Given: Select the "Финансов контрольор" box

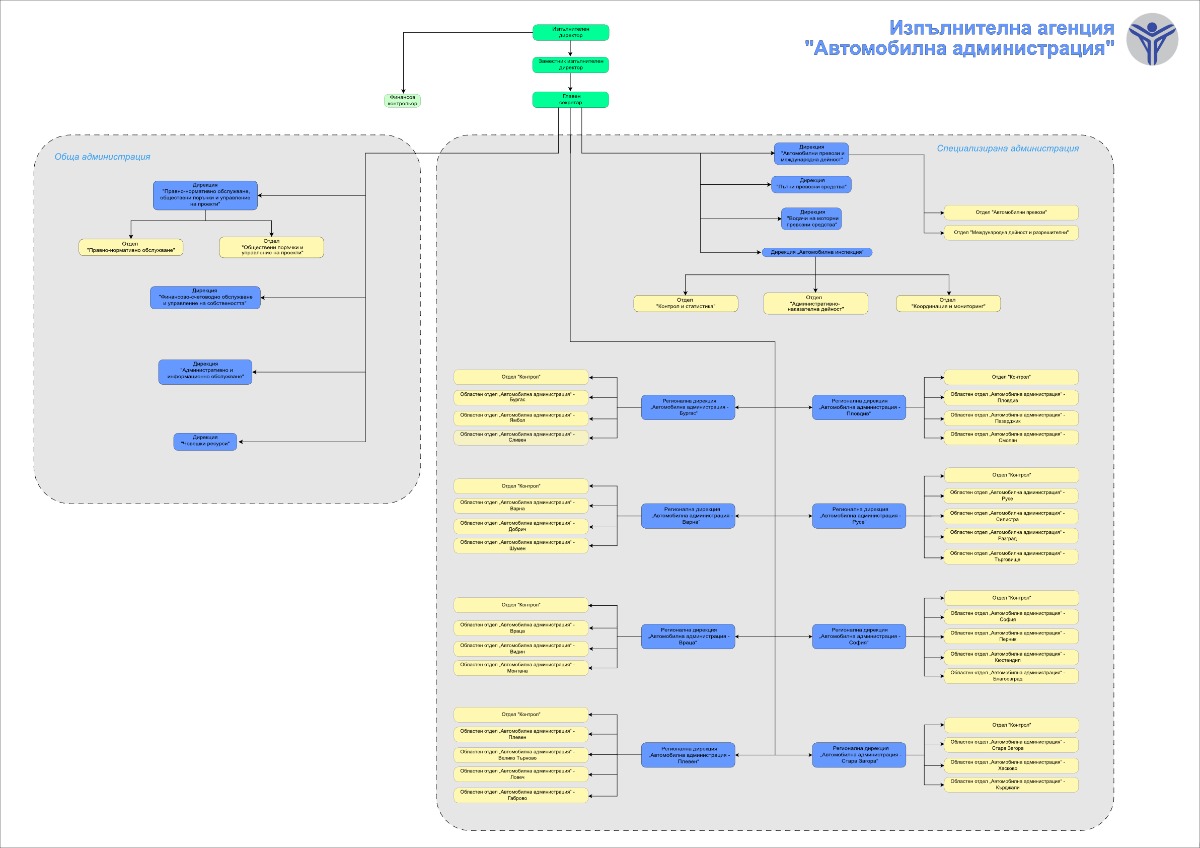Looking at the screenshot, I should tap(403, 101).
